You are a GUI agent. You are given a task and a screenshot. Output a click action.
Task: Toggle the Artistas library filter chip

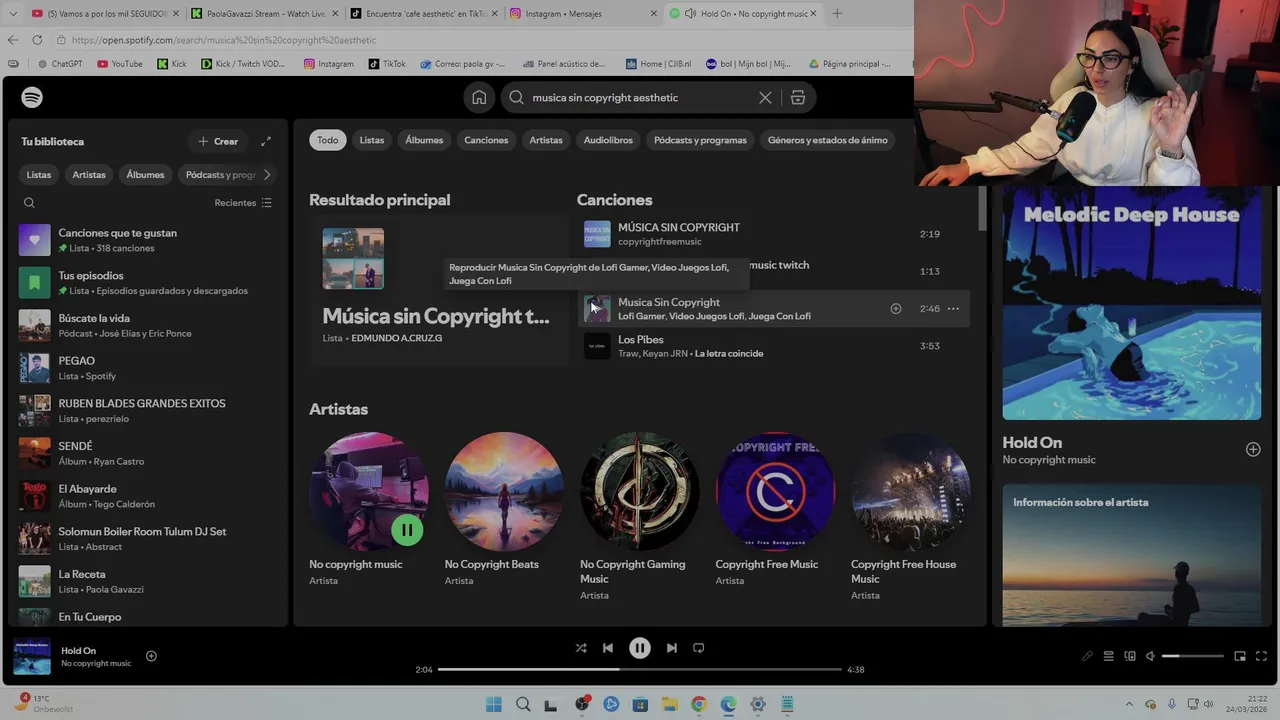pyautogui.click(x=89, y=175)
